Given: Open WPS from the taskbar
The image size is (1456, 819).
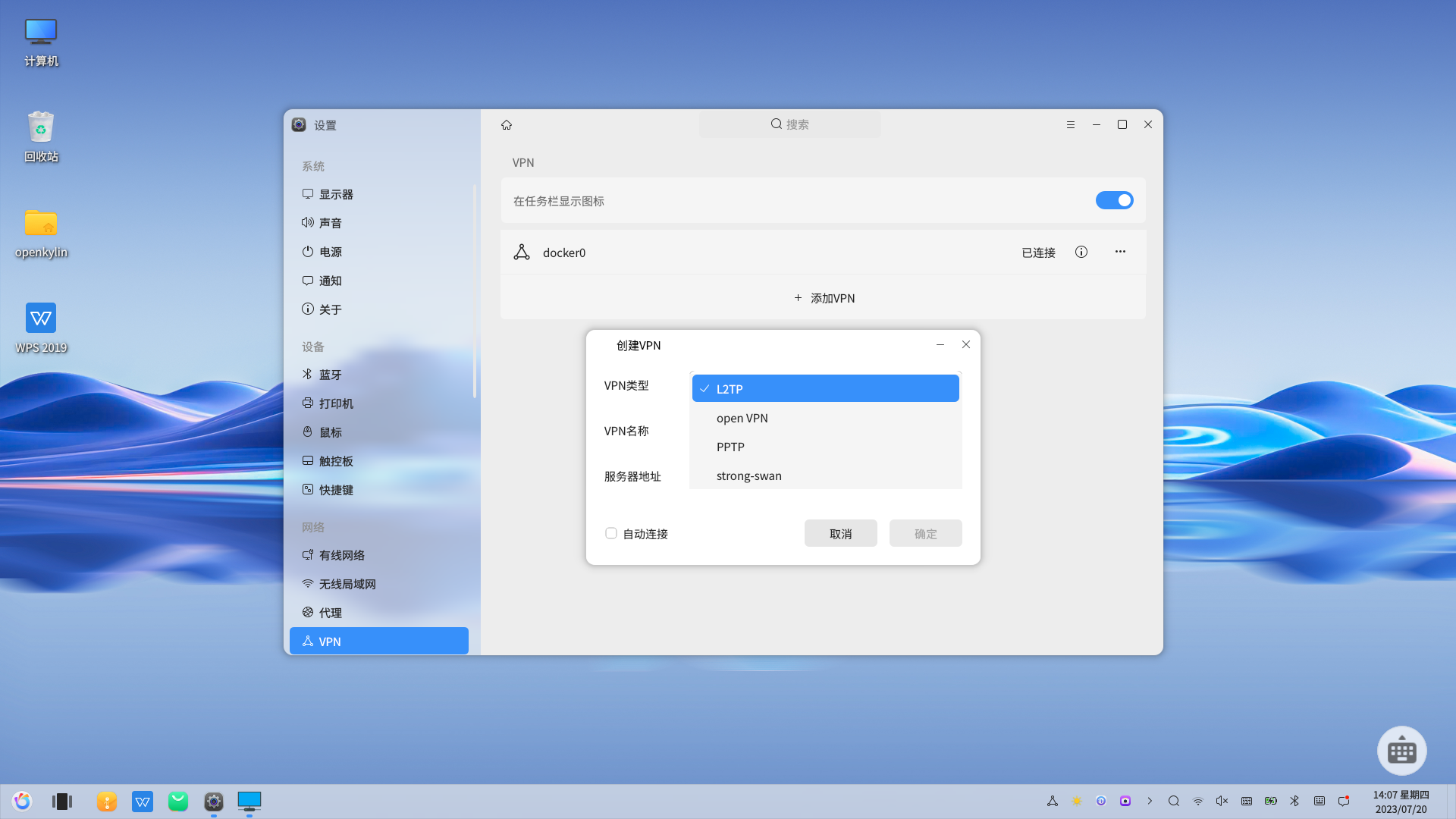Looking at the screenshot, I should click(143, 802).
